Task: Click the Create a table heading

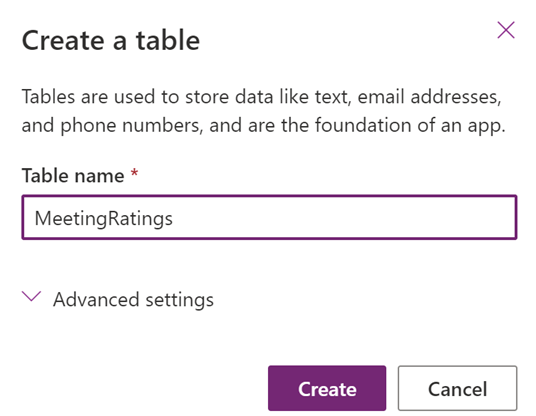Action: point(111,40)
